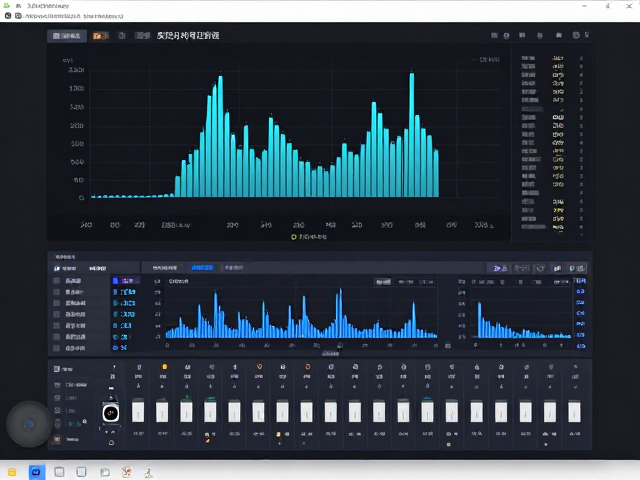The width and height of the screenshot is (640, 480).
Task: Click the third icon in top-right icon group
Action: click(x=522, y=36)
